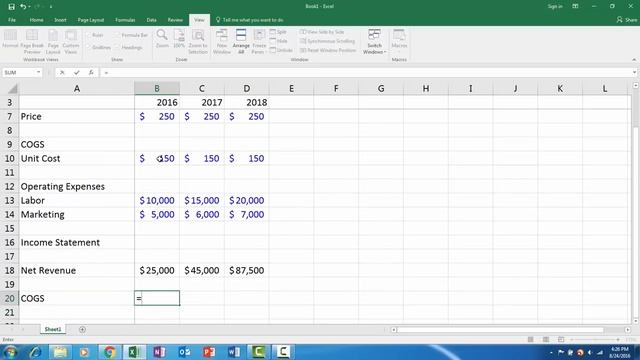Switch to the Insert tab
The image size is (640, 360).
pos(60,20)
